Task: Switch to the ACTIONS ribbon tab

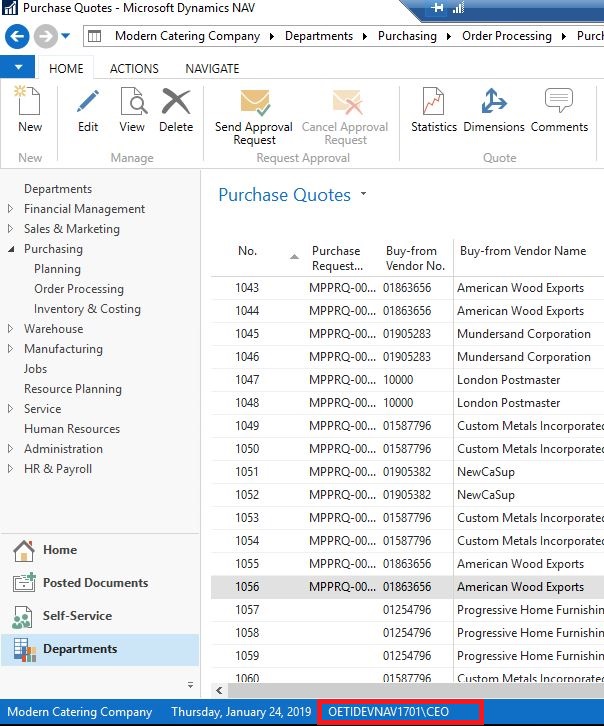Action: 134,69
